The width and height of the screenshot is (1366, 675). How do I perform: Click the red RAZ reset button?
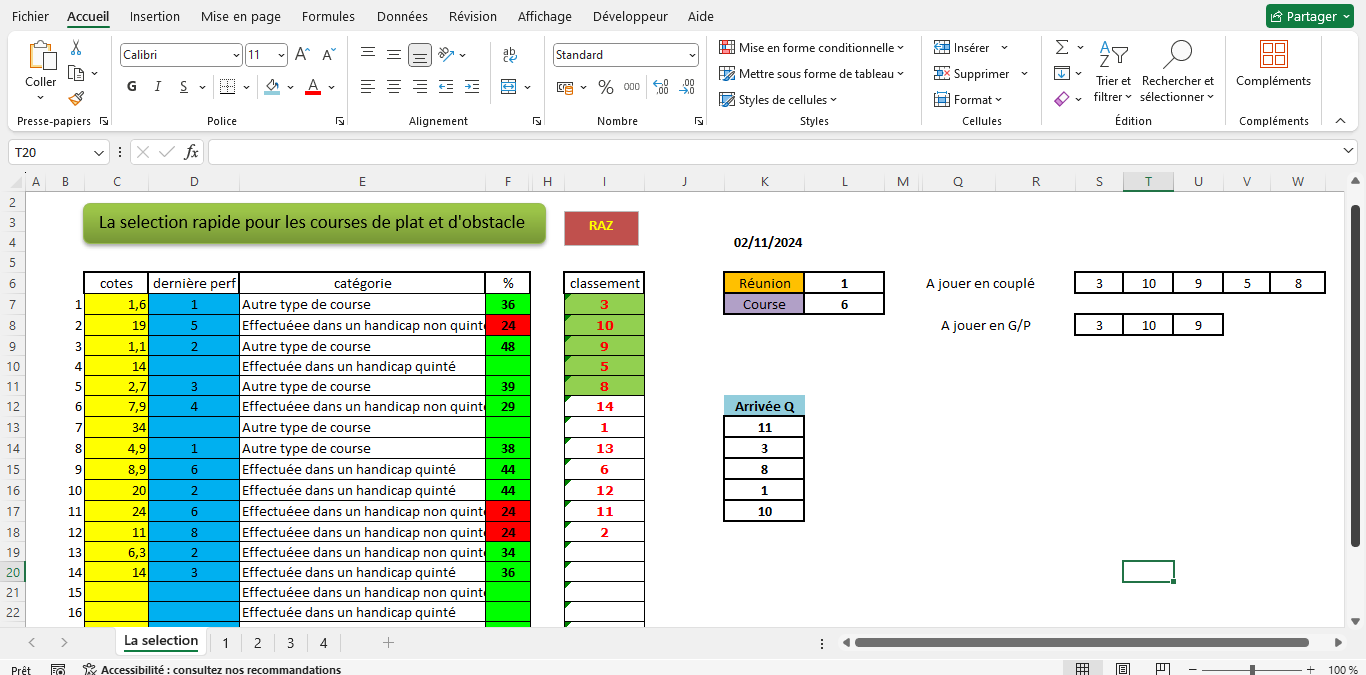pos(601,227)
